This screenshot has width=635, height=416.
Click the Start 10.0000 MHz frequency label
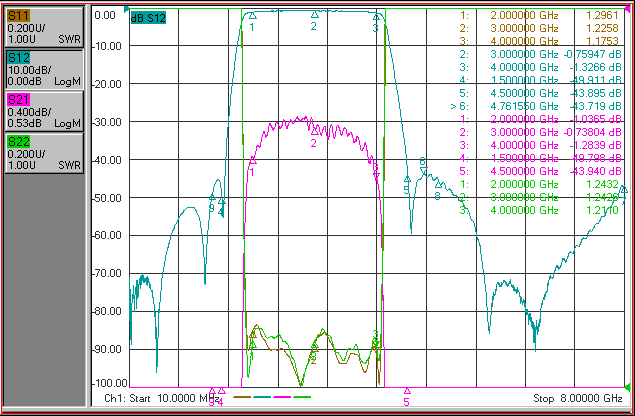pyautogui.click(x=162, y=398)
